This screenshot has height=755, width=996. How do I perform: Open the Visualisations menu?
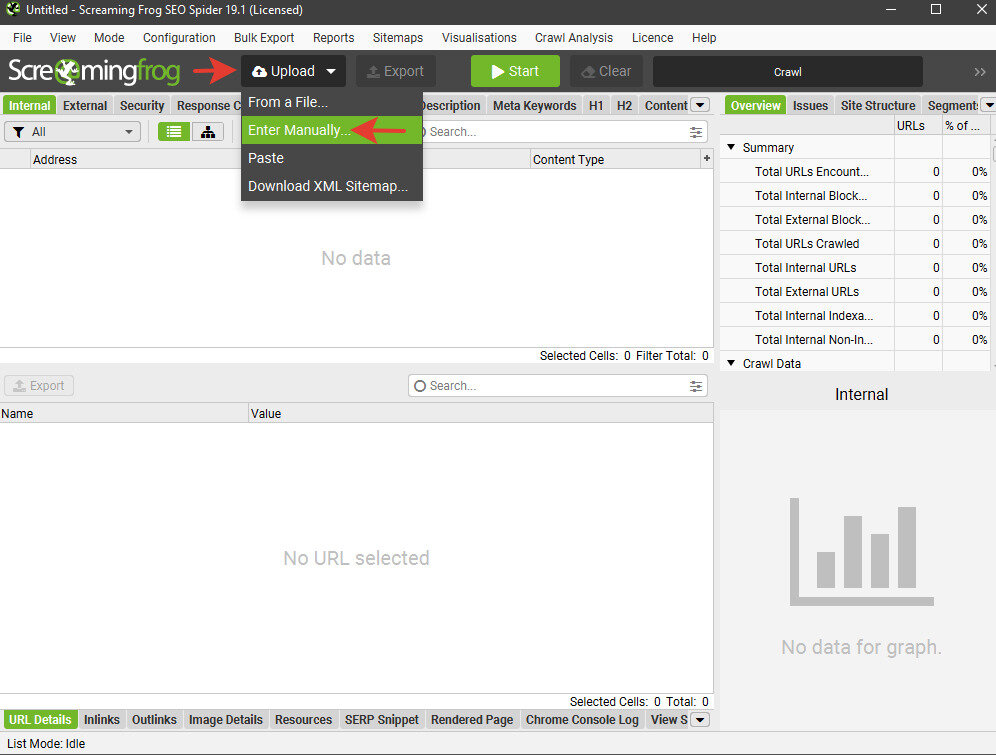click(x=479, y=37)
